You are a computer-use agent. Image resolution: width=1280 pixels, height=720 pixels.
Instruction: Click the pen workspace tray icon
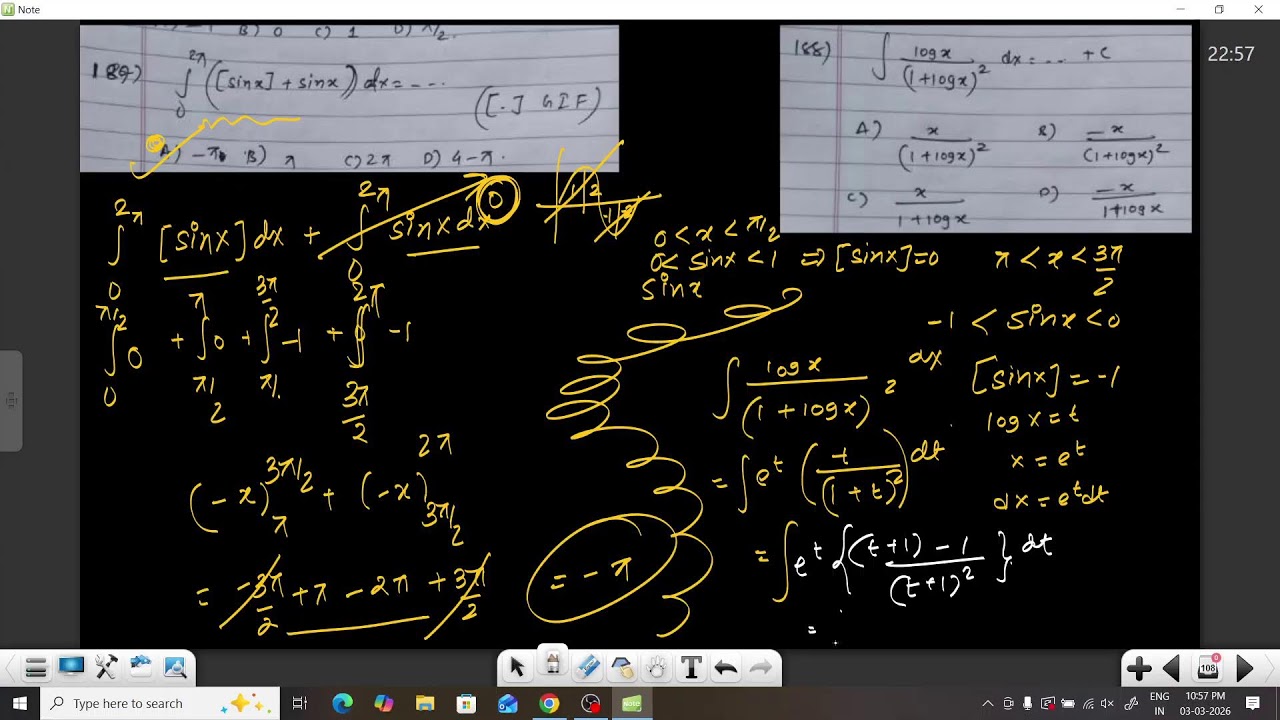pyautogui.click(x=1131, y=703)
